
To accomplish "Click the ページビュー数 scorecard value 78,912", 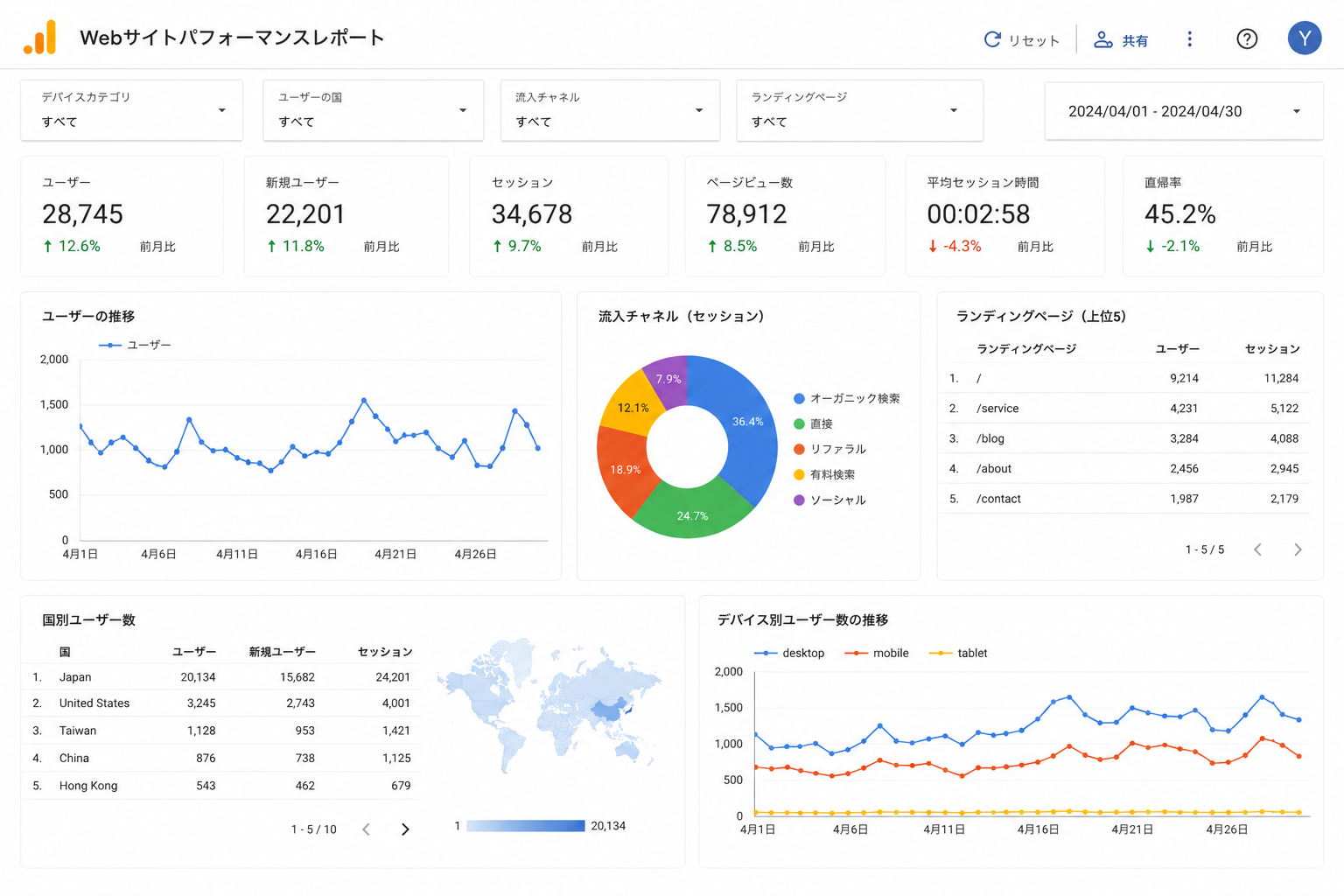I will pyautogui.click(x=747, y=214).
